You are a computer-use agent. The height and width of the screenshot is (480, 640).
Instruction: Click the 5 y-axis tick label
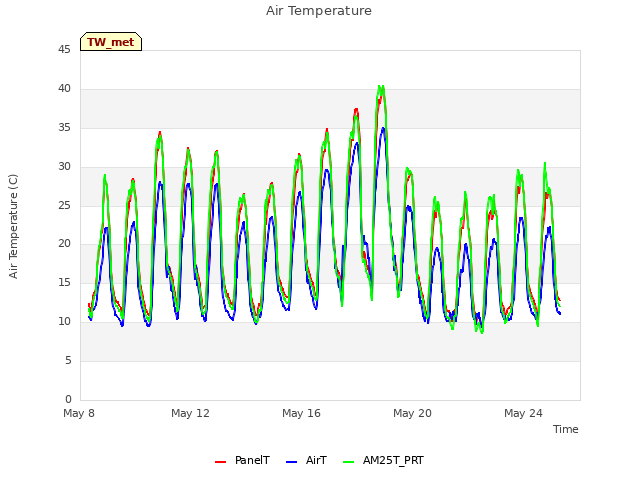click(68, 360)
